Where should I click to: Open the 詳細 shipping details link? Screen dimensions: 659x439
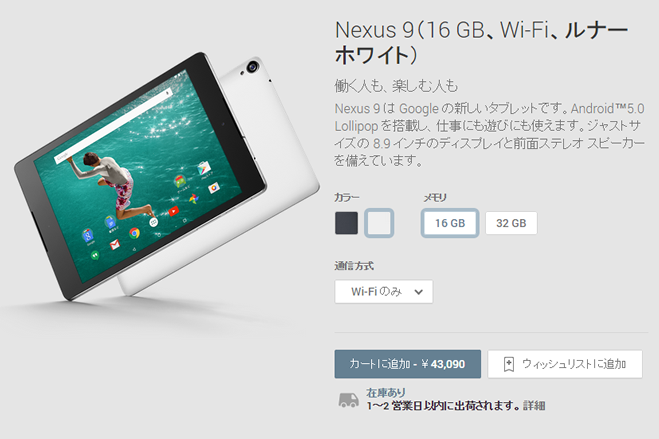coord(534,406)
